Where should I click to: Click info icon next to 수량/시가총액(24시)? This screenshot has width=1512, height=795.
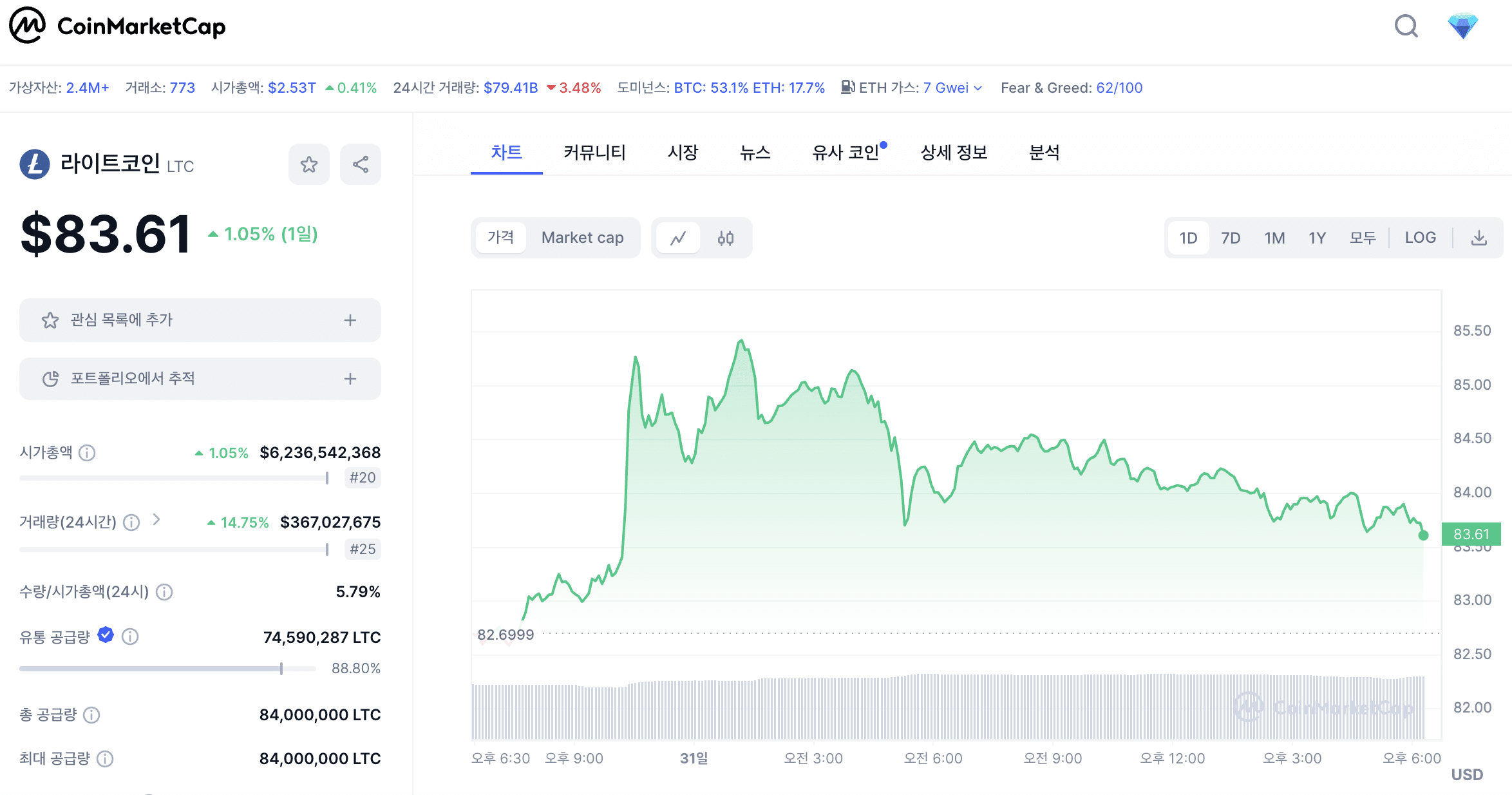point(164,592)
